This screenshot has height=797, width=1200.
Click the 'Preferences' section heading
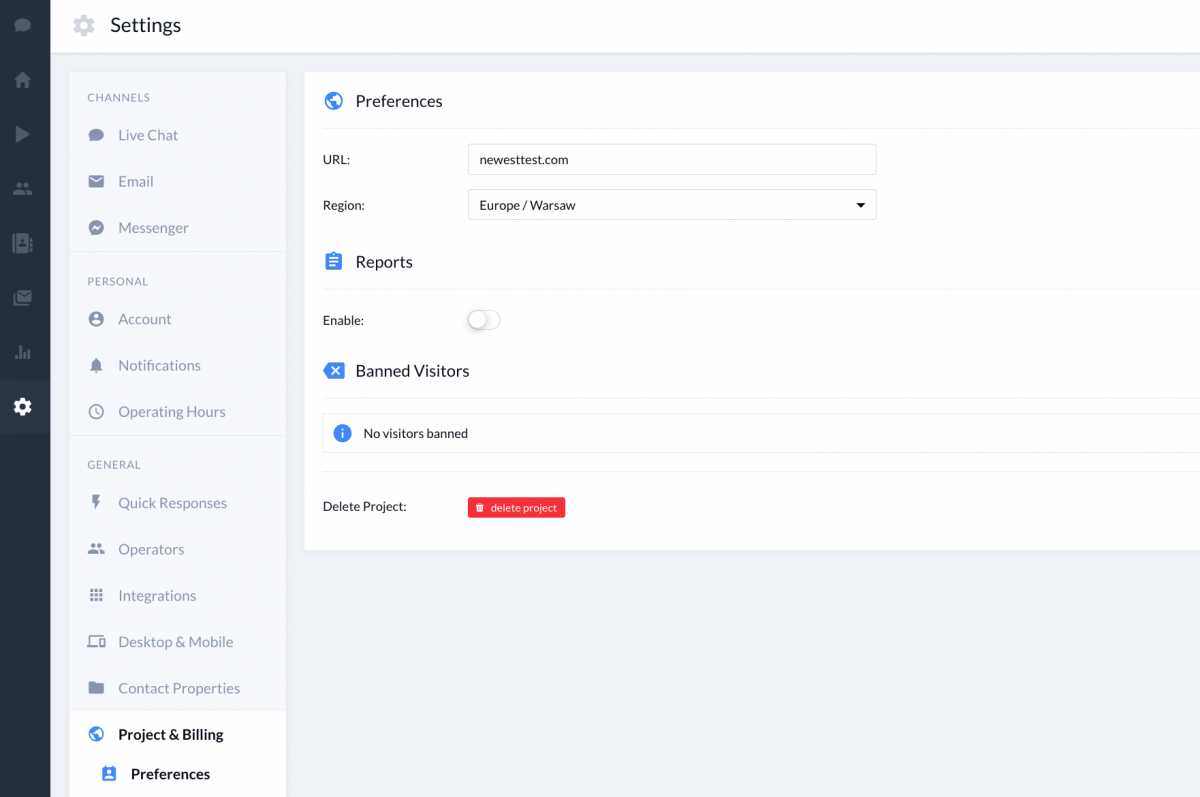[399, 101]
